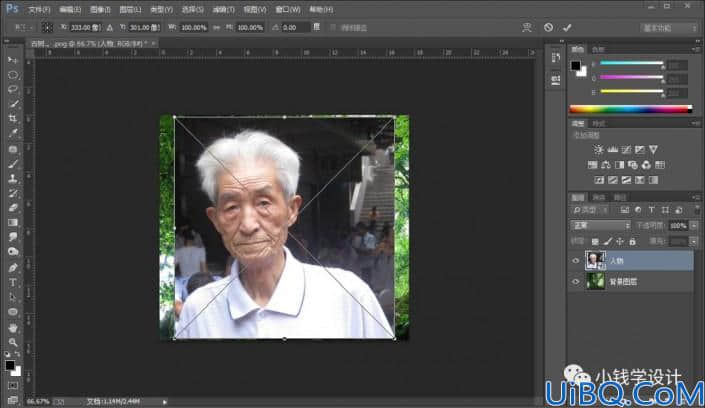Open the 文件(F) menu
The image size is (705, 408).
[x=39, y=9]
